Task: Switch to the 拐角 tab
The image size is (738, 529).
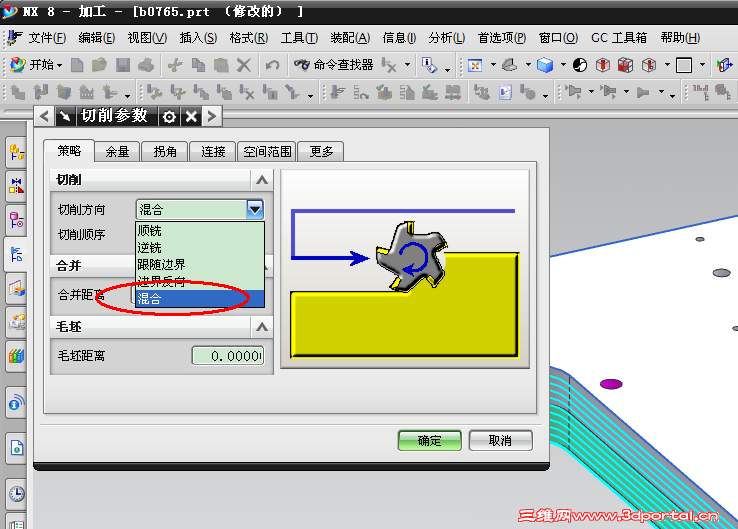Action: point(165,152)
